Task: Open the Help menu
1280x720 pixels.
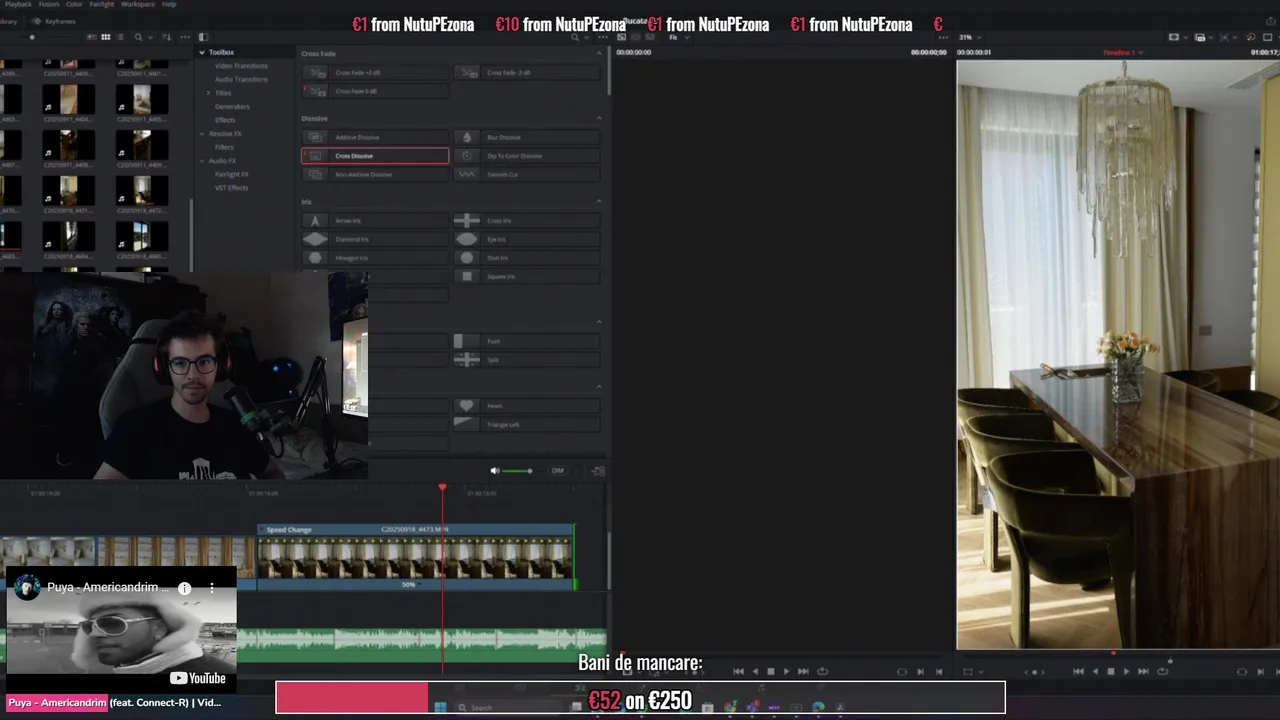Action: [169, 4]
